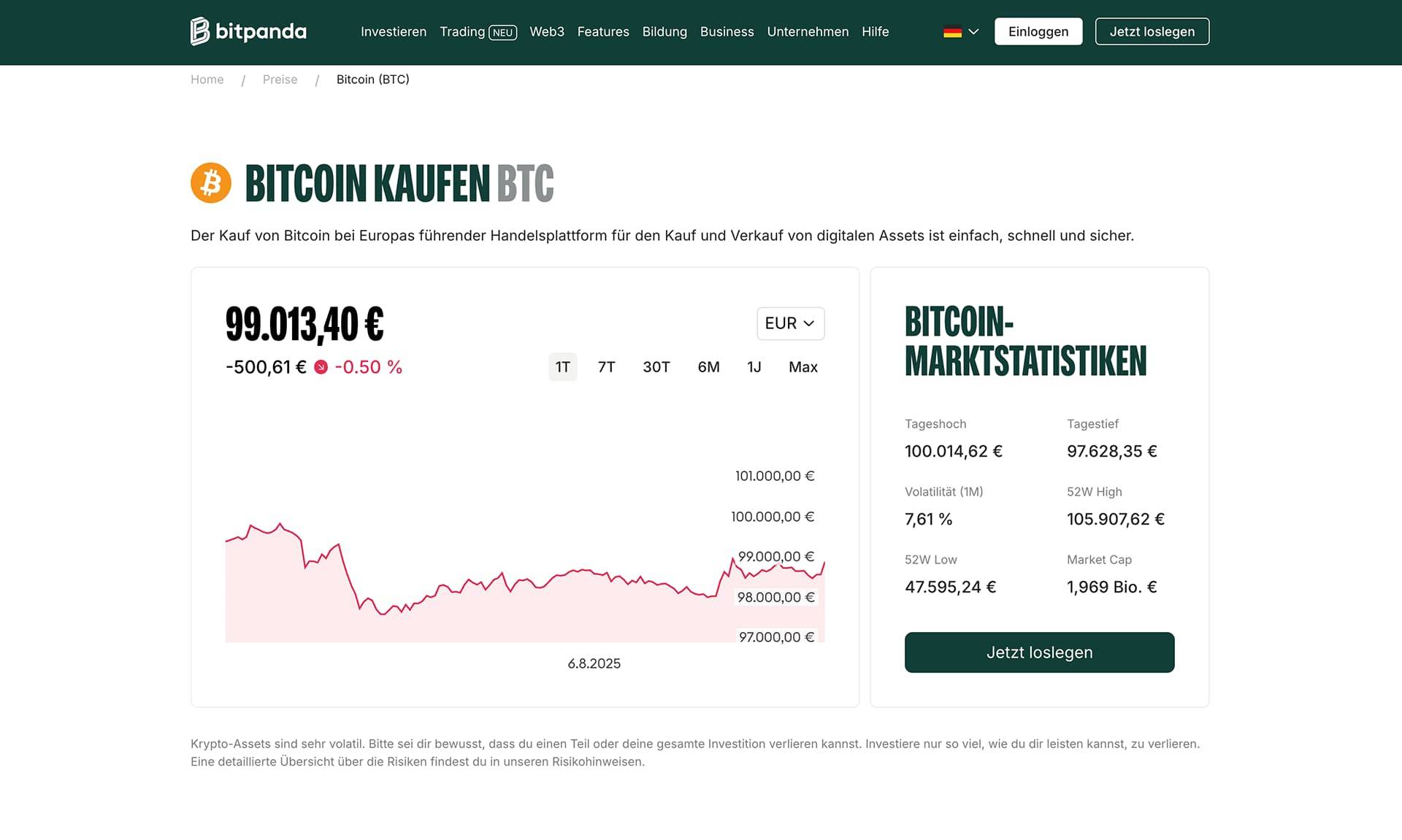Select the 1T chart timeframe
Screen dimensions: 1402x840
coord(562,367)
